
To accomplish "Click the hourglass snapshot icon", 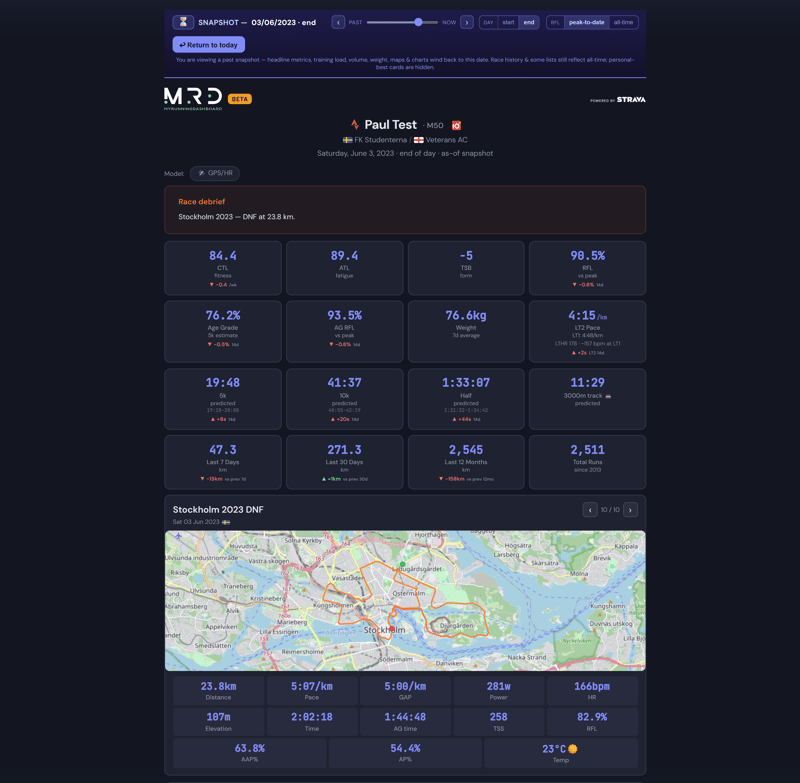I will point(183,22).
